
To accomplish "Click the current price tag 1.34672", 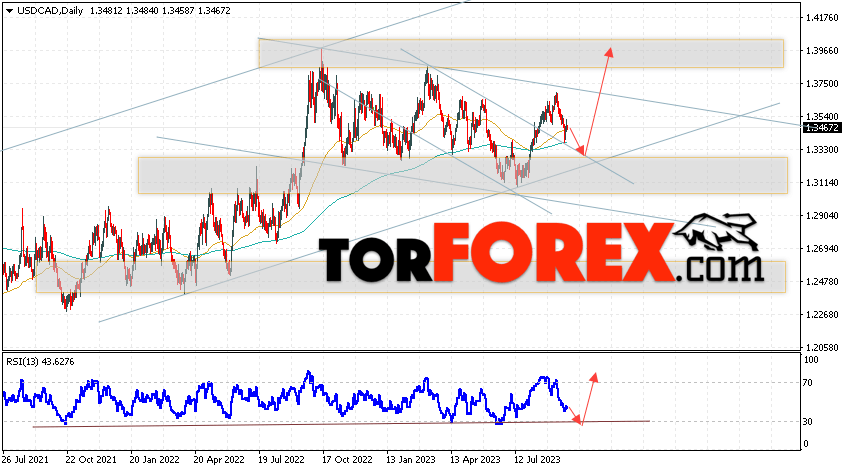I will click(822, 128).
